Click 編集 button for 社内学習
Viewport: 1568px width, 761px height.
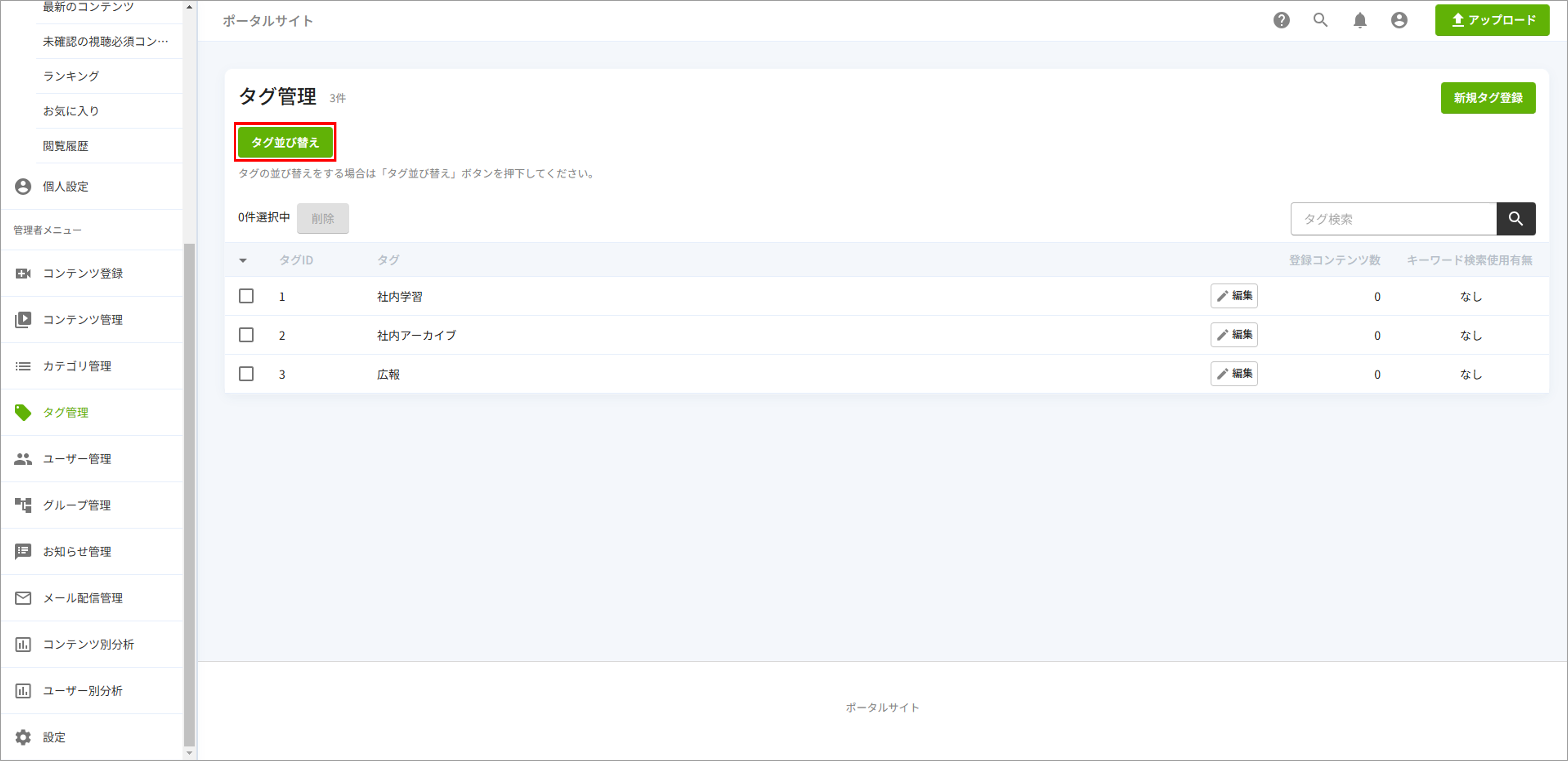coord(1234,296)
